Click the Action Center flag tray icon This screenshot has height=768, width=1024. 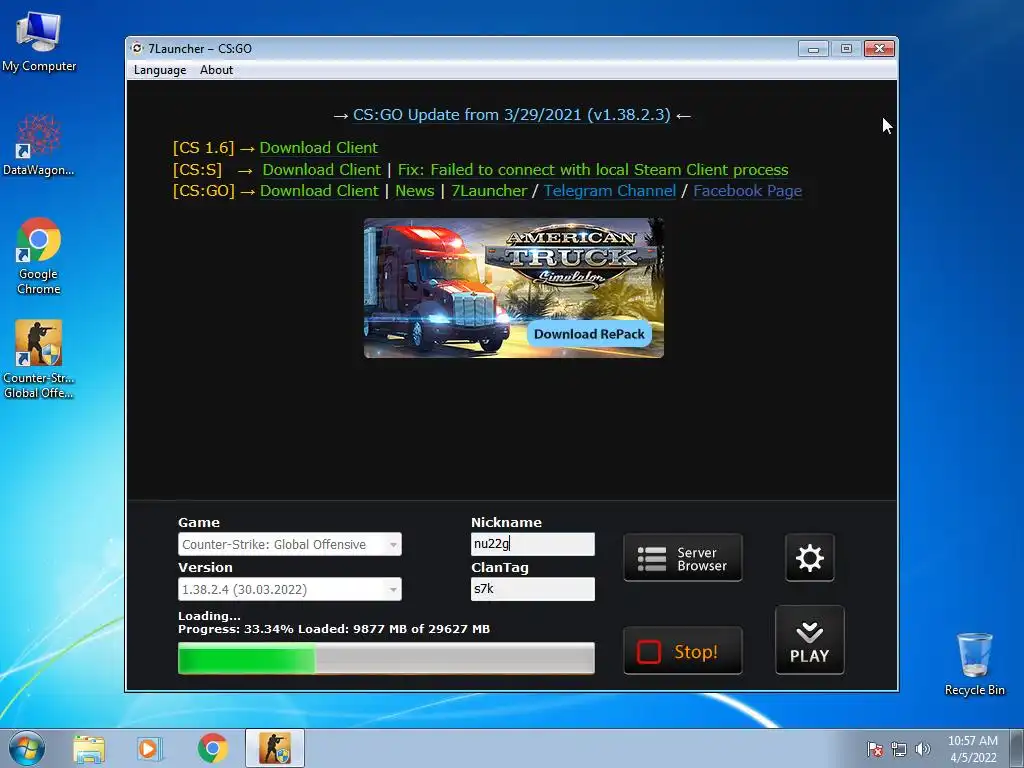pyautogui.click(x=874, y=749)
